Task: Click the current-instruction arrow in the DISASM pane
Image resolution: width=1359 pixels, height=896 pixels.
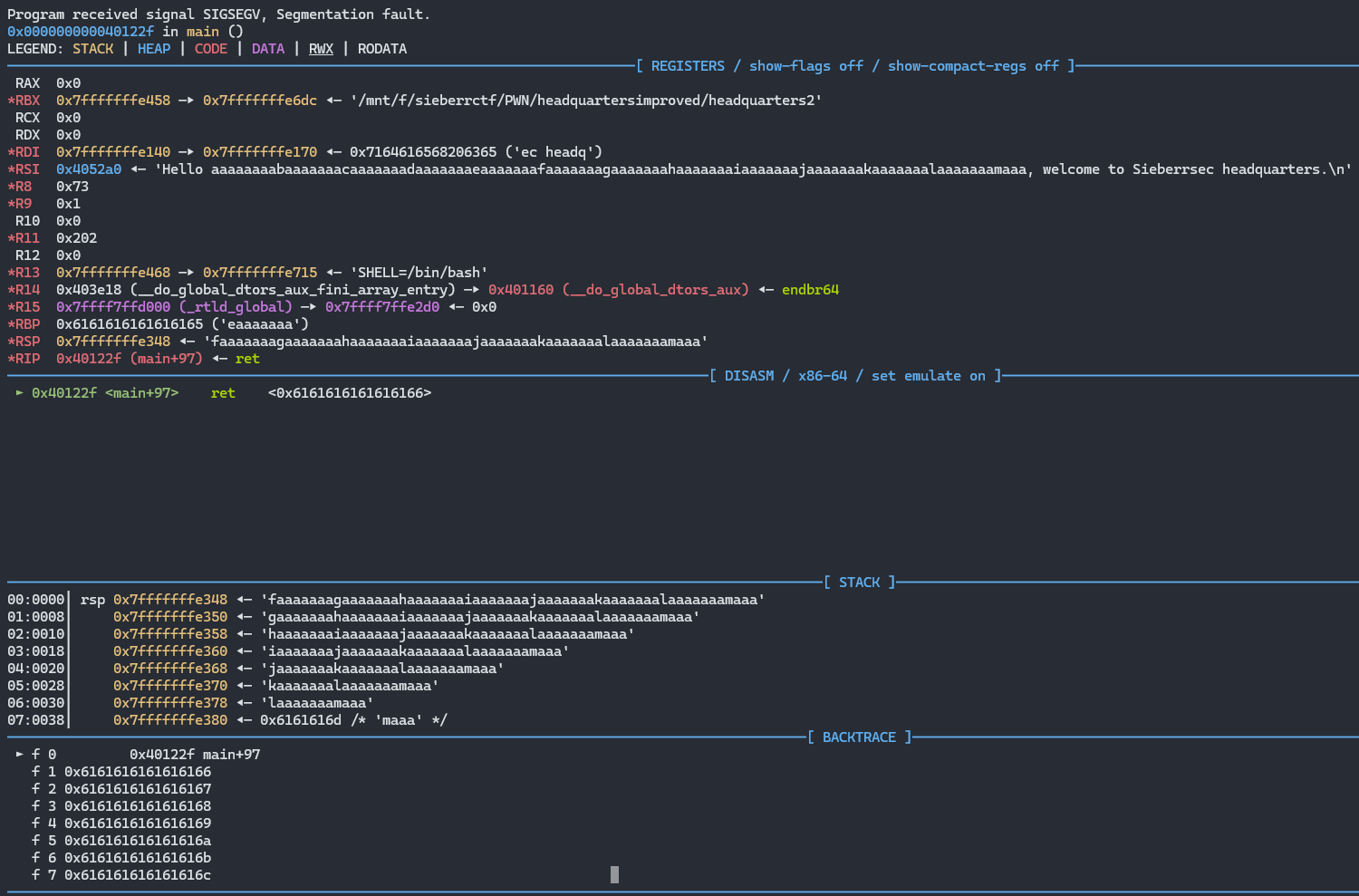Action: click(20, 393)
